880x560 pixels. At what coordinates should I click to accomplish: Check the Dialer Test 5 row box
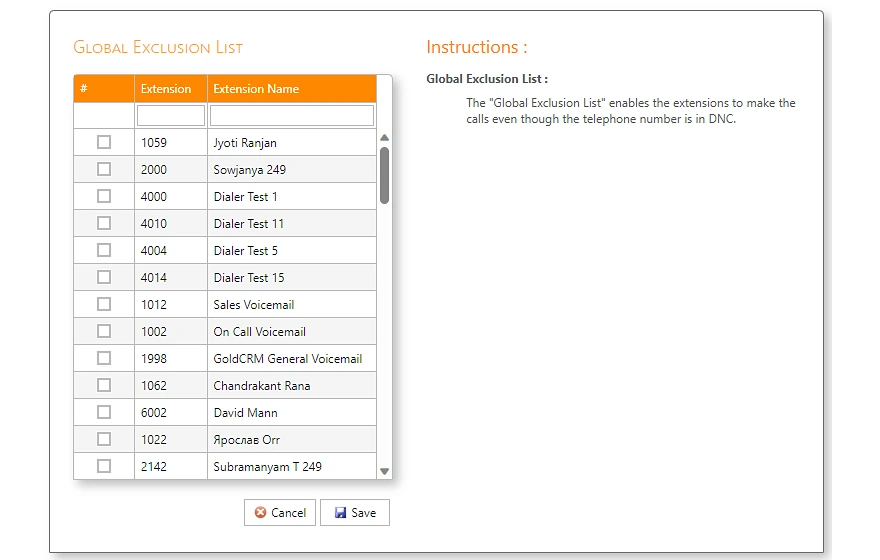pyautogui.click(x=104, y=250)
